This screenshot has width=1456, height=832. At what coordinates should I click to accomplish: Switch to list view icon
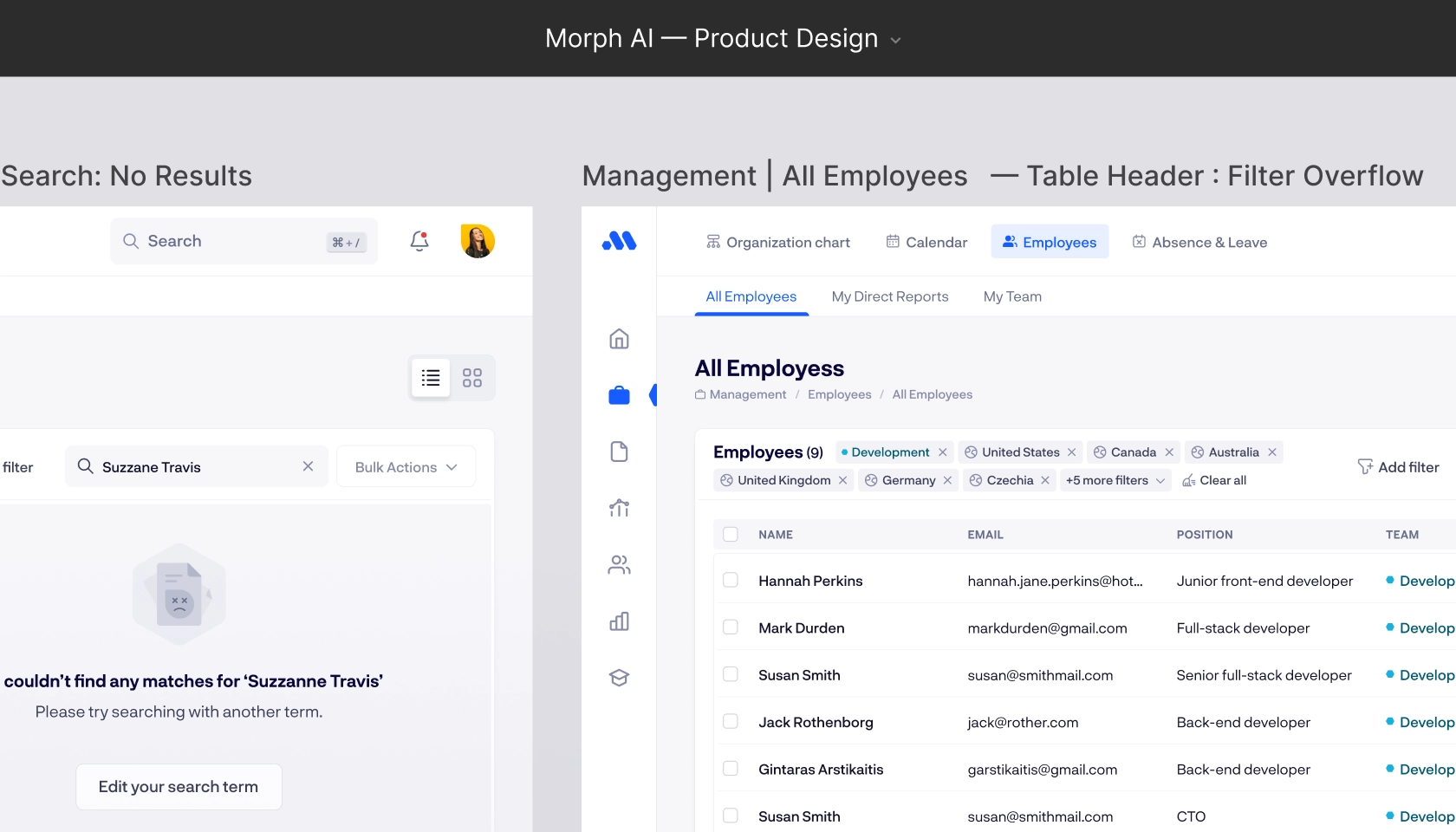[431, 378]
